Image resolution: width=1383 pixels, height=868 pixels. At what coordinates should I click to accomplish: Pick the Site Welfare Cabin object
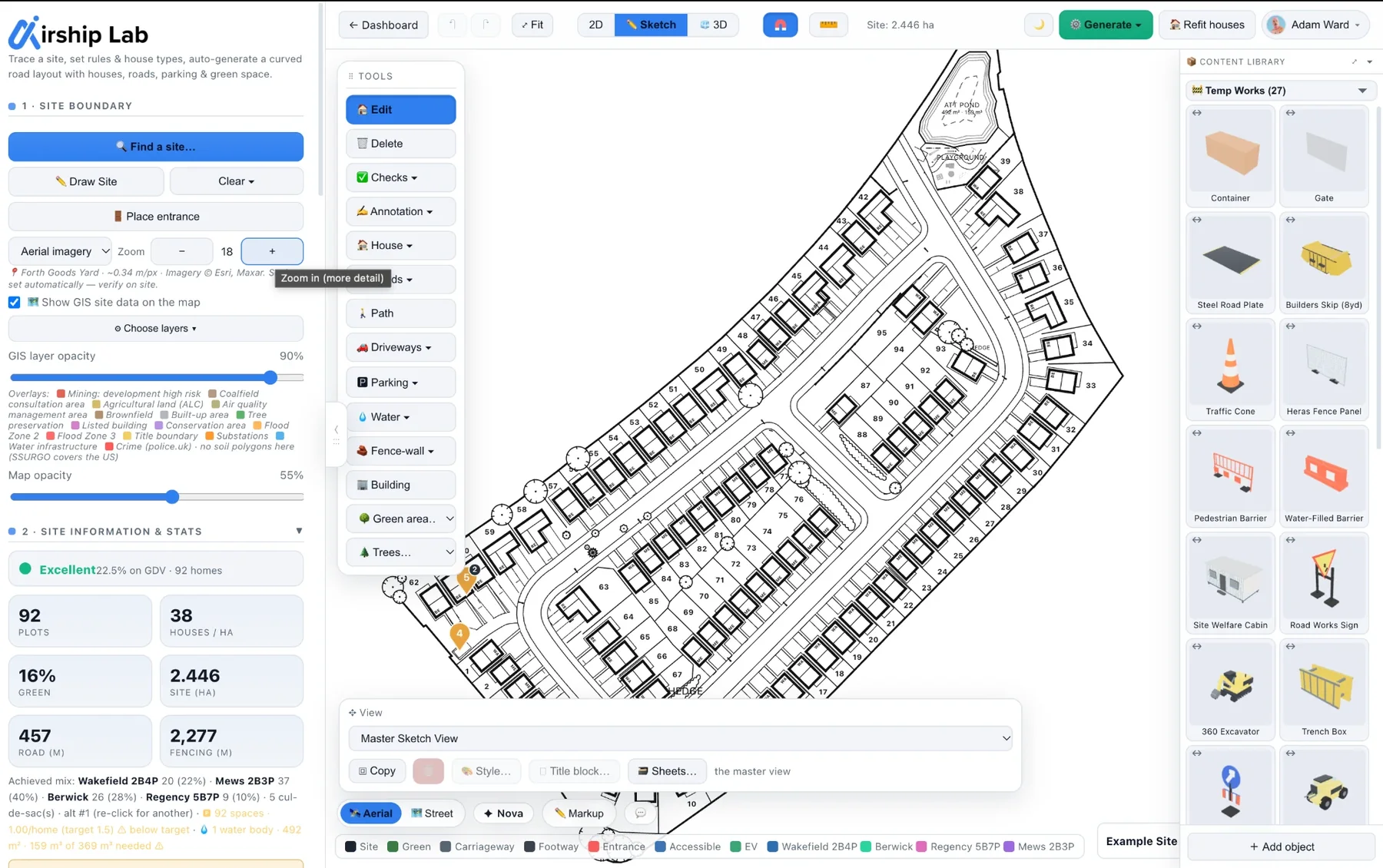(x=1230, y=583)
